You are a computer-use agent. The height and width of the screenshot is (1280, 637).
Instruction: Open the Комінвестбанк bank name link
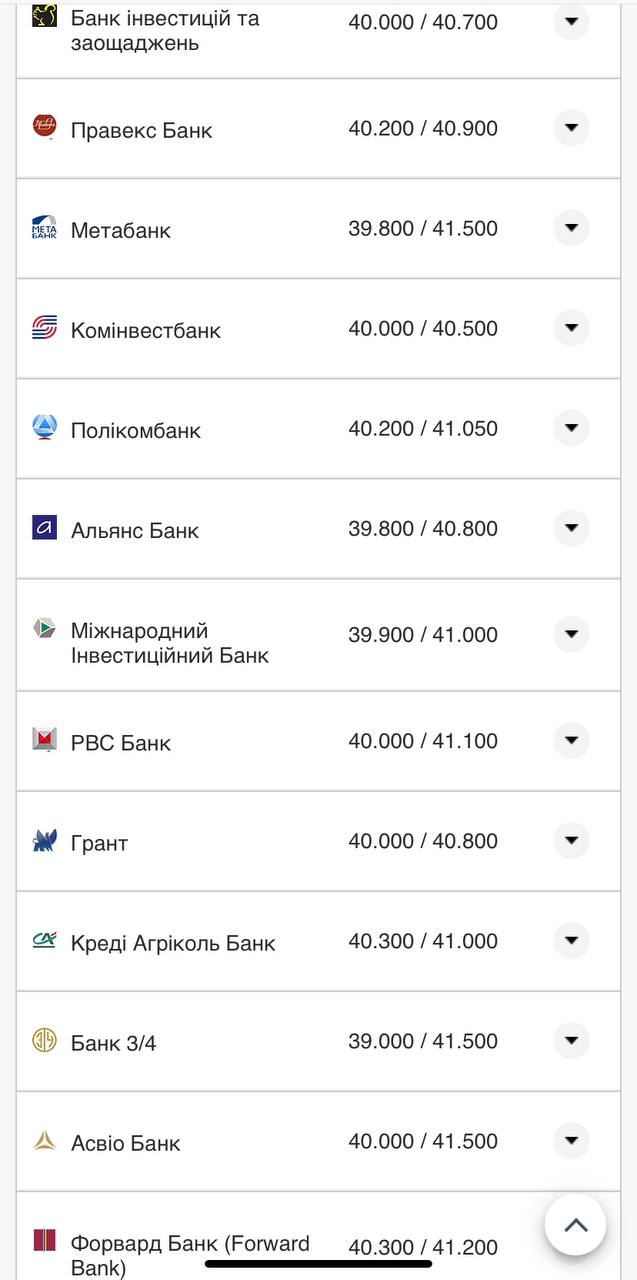(146, 331)
